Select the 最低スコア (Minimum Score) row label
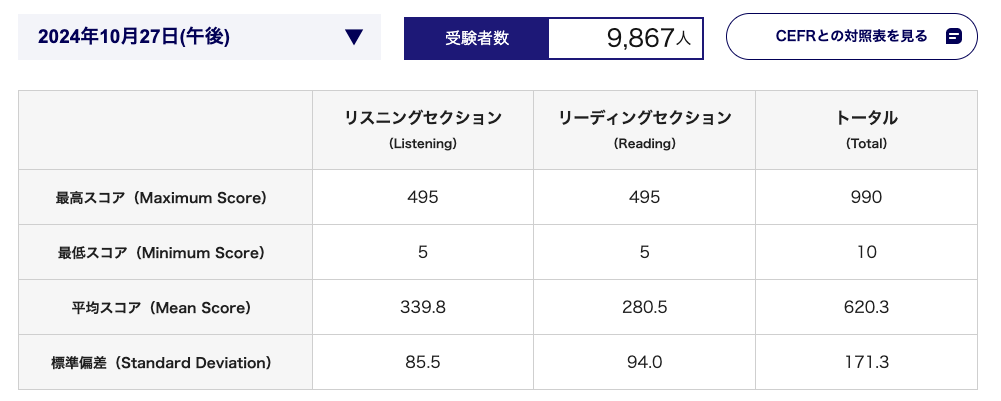This screenshot has width=1001, height=401. coord(160,253)
